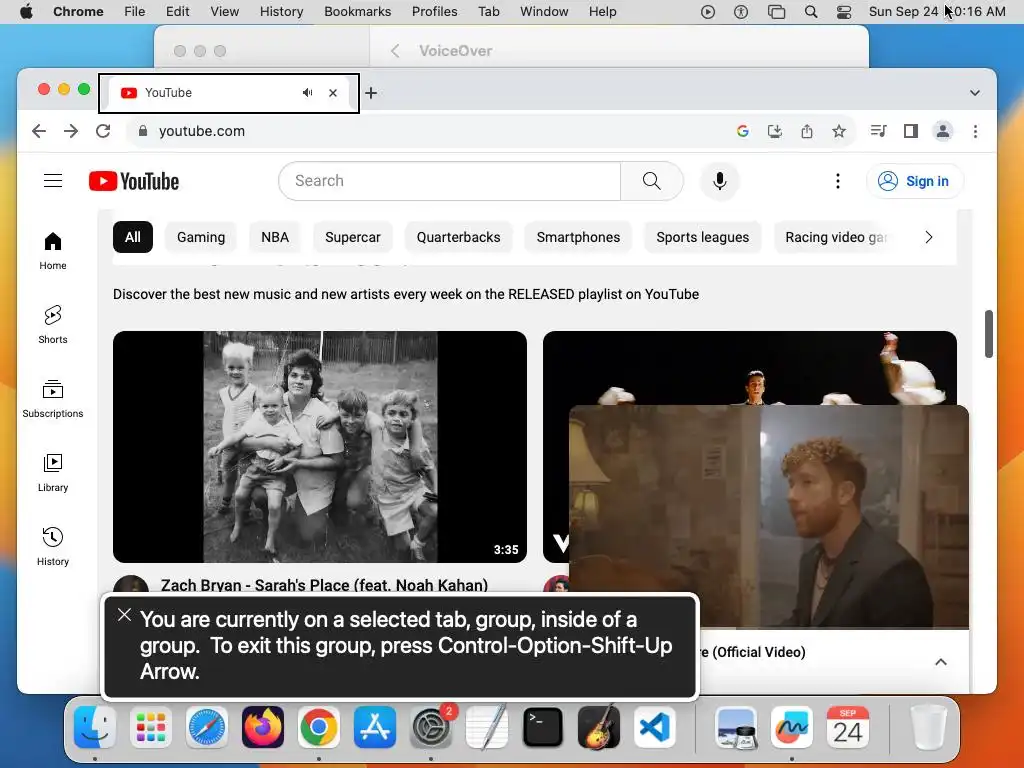Open Shorts in sidebar
The width and height of the screenshot is (1024, 768).
coord(53,325)
